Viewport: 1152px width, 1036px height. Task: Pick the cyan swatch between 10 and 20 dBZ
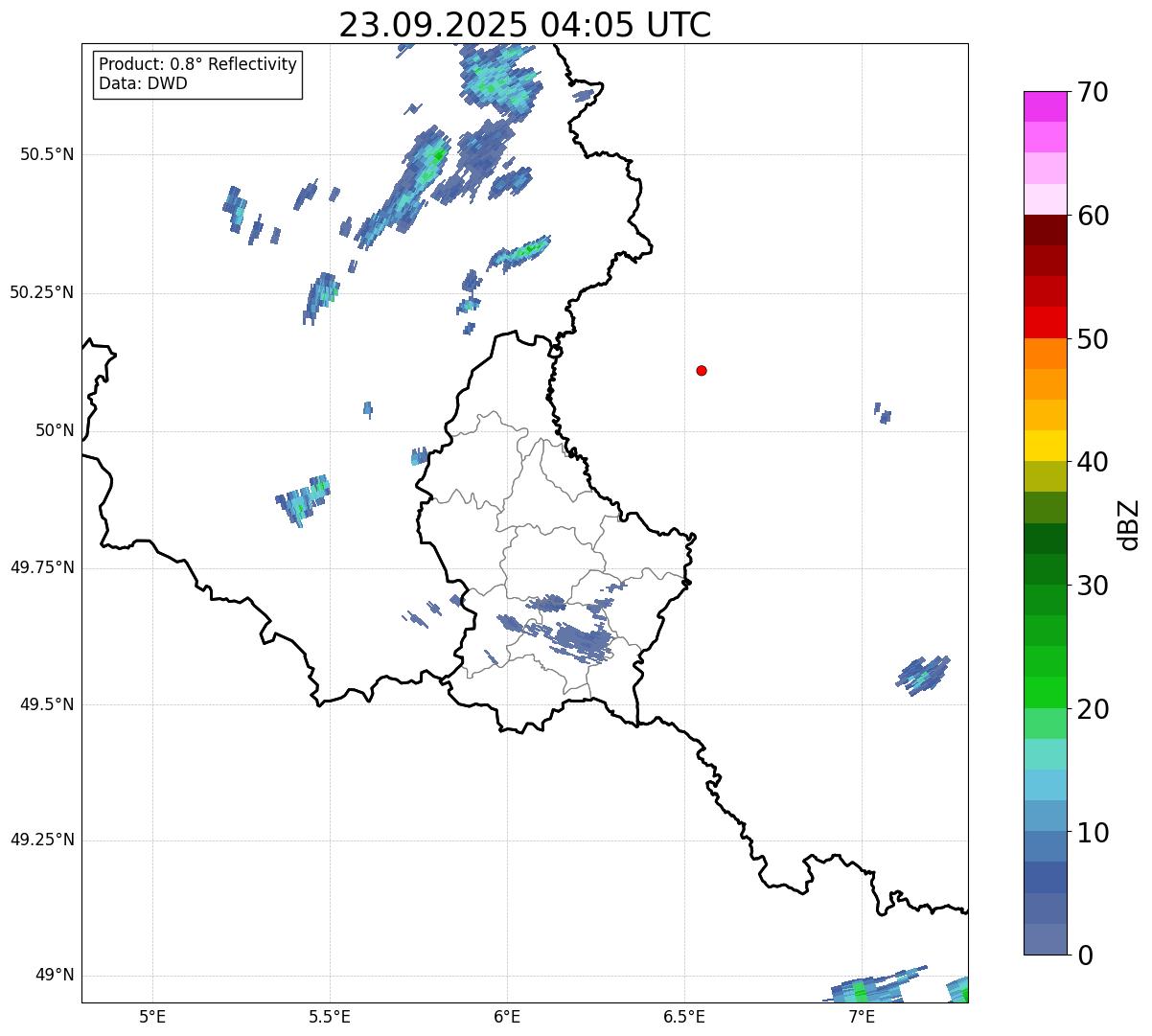coord(1045,785)
